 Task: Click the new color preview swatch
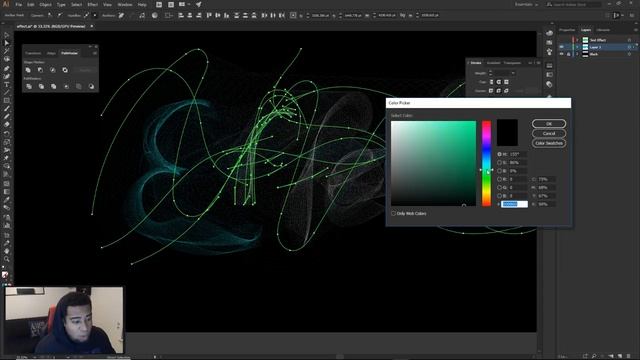pyautogui.click(x=507, y=127)
